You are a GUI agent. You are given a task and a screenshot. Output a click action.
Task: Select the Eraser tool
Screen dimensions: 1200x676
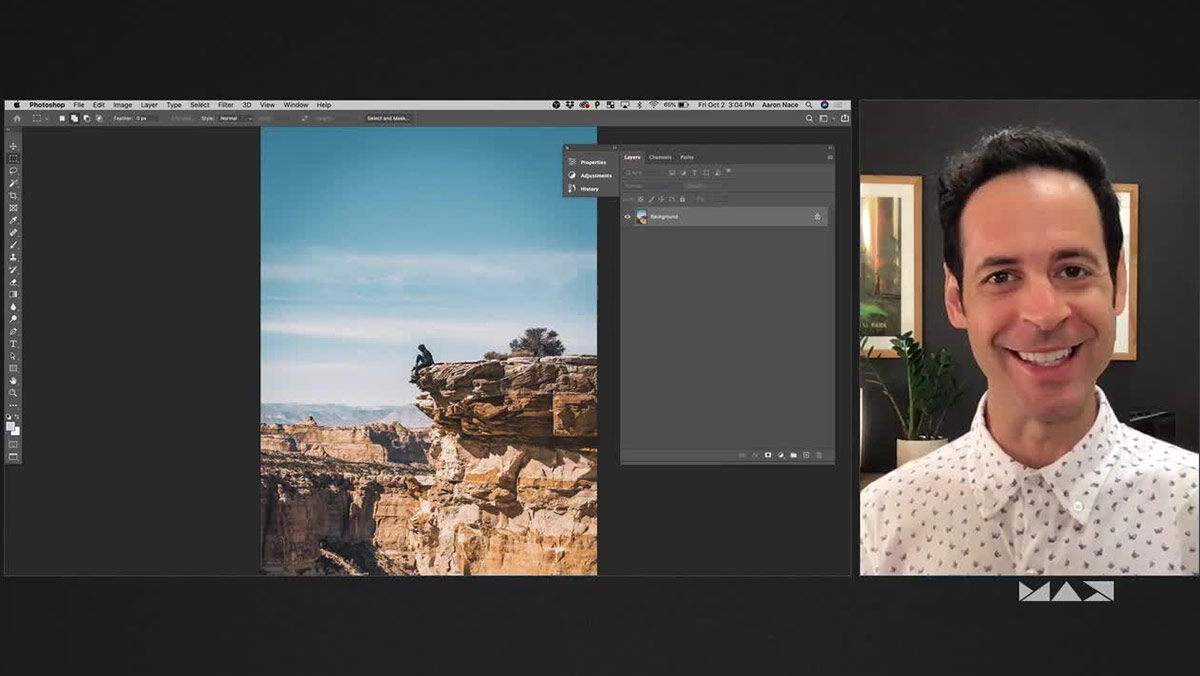coord(13,281)
